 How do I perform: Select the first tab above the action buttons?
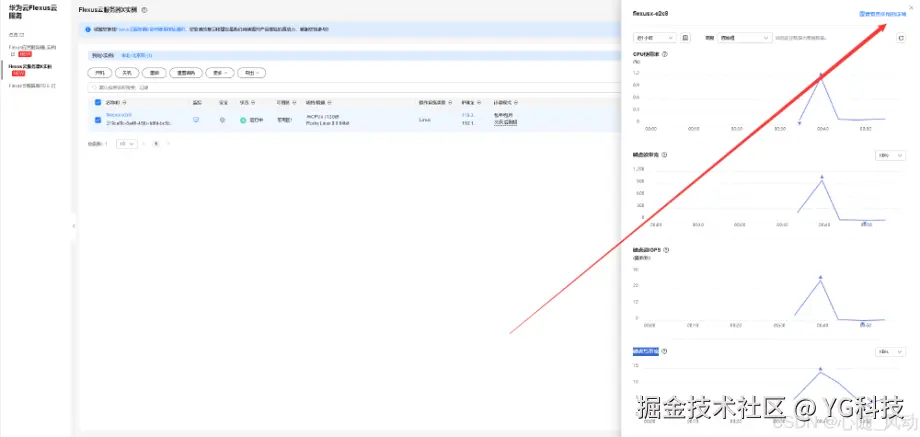click(103, 55)
